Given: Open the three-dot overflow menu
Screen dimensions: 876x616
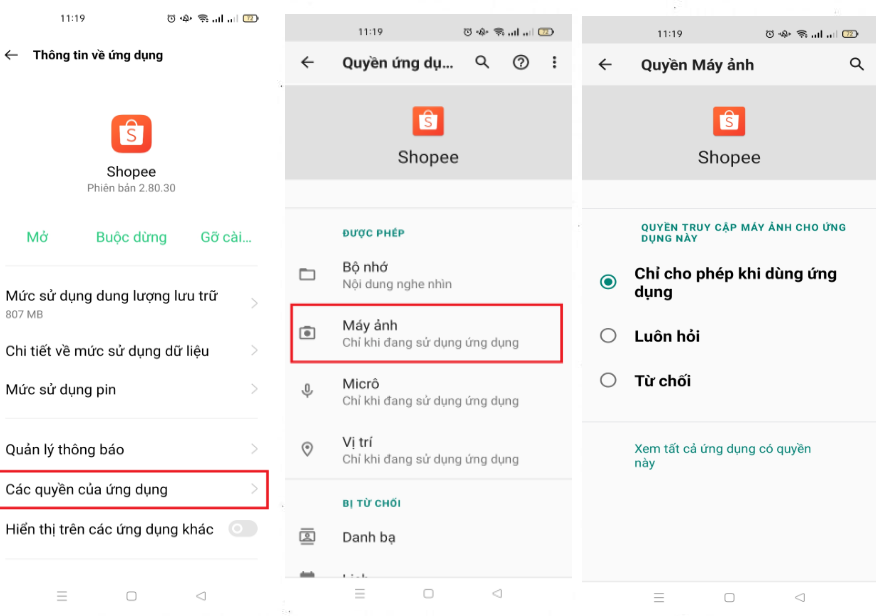Looking at the screenshot, I should click(x=554, y=62).
